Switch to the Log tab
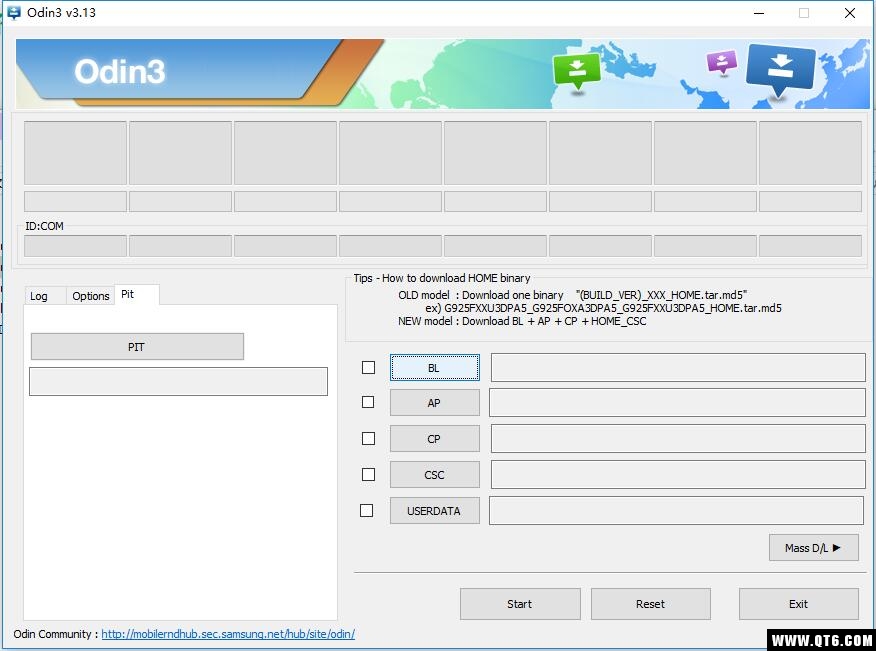Screen dimensions: 876x651 (39, 296)
